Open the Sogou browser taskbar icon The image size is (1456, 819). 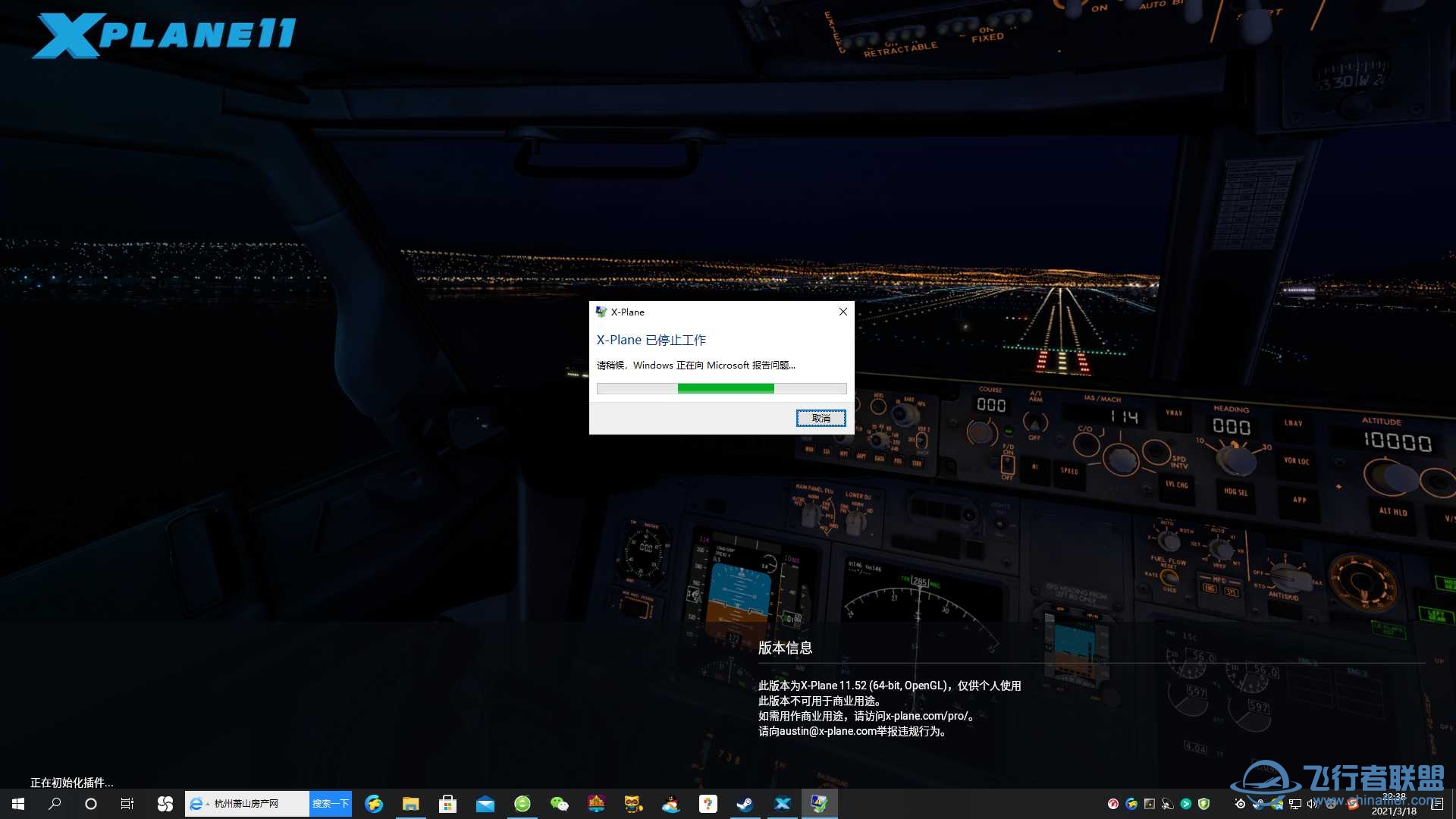[x=374, y=804]
